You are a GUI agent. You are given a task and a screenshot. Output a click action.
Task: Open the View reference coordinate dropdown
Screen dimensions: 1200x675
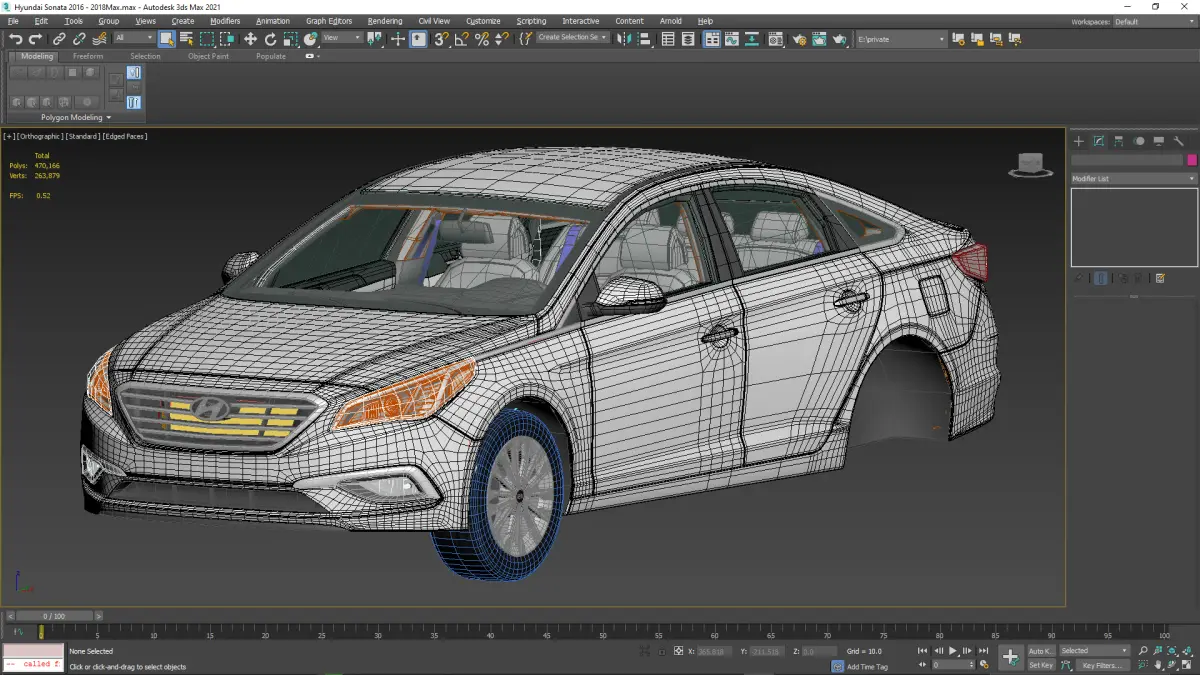click(x=342, y=38)
